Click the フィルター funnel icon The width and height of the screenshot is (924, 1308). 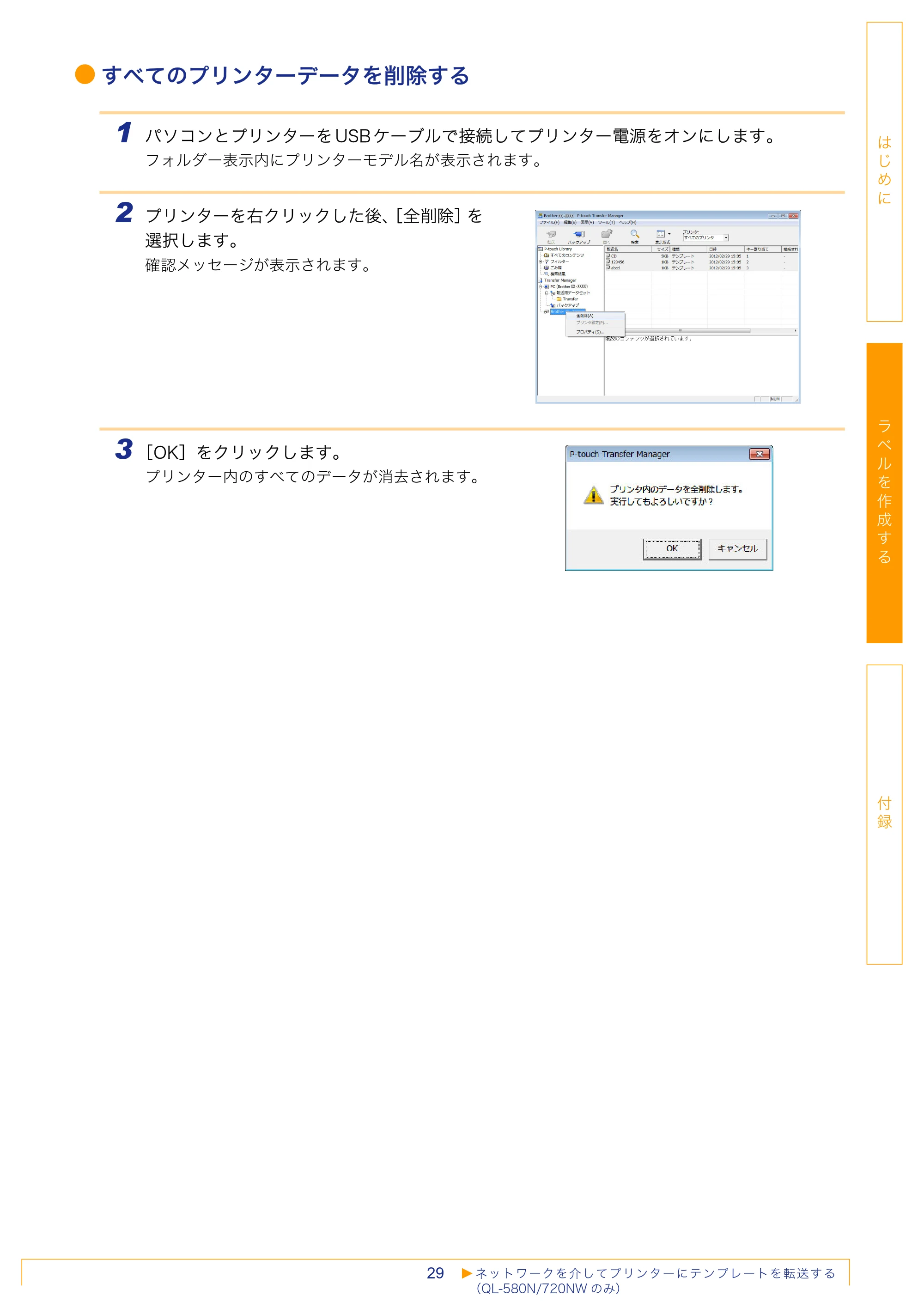(x=546, y=262)
